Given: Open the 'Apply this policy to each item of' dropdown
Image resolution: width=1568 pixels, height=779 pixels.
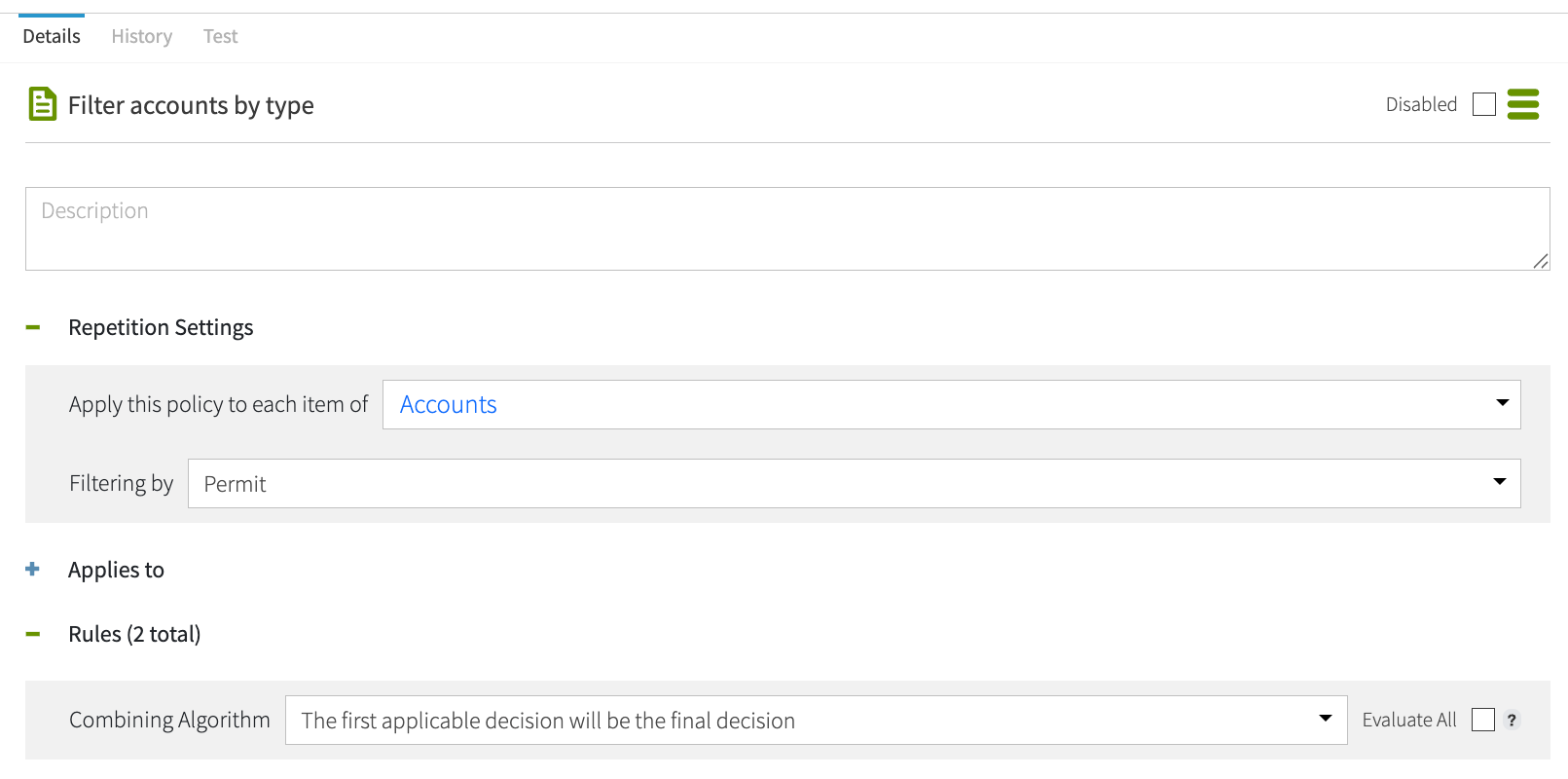Looking at the screenshot, I should (951, 403).
